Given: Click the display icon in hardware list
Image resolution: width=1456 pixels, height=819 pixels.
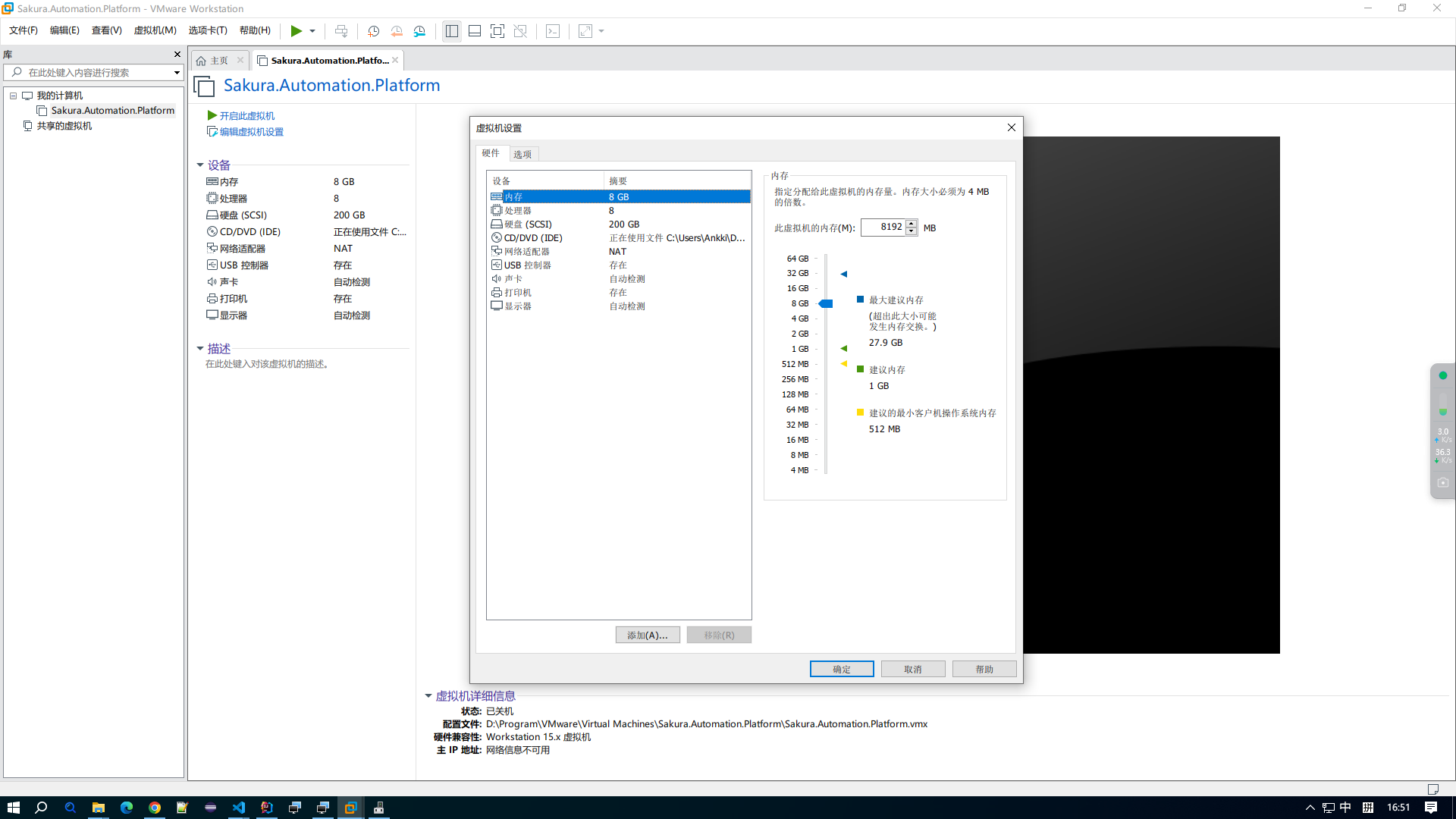Looking at the screenshot, I should (496, 305).
